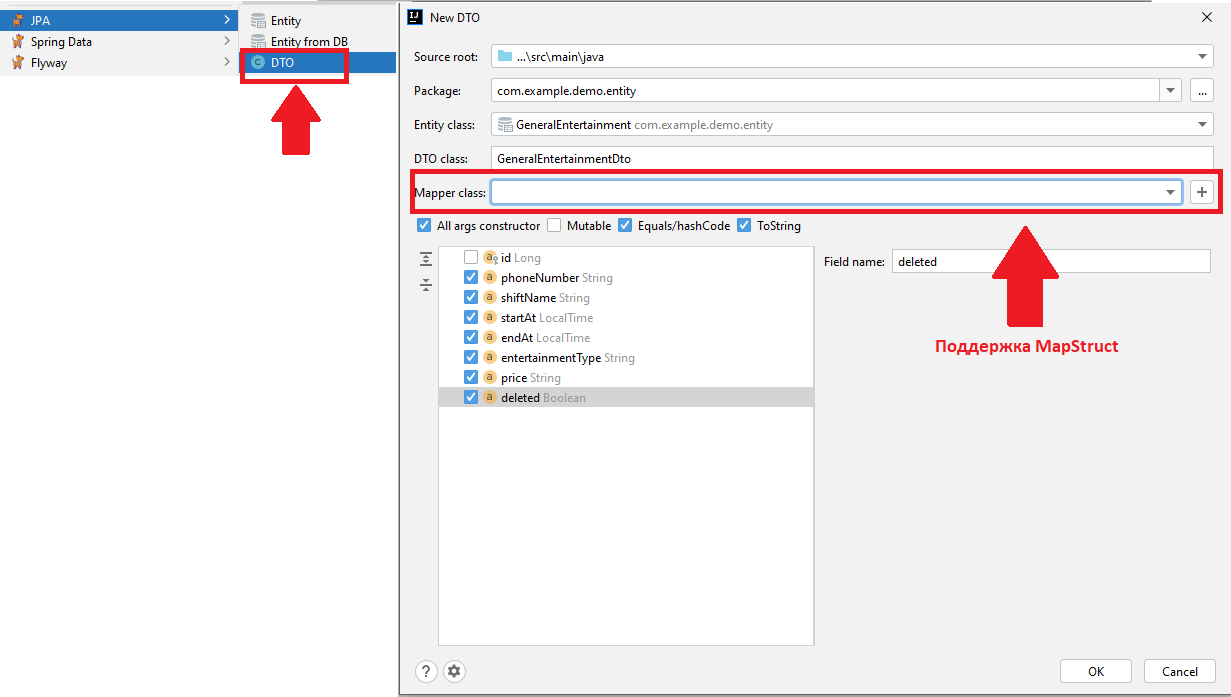Choose Entity from the submenu
This screenshot has width=1231, height=697.
pyautogui.click(x=318, y=20)
